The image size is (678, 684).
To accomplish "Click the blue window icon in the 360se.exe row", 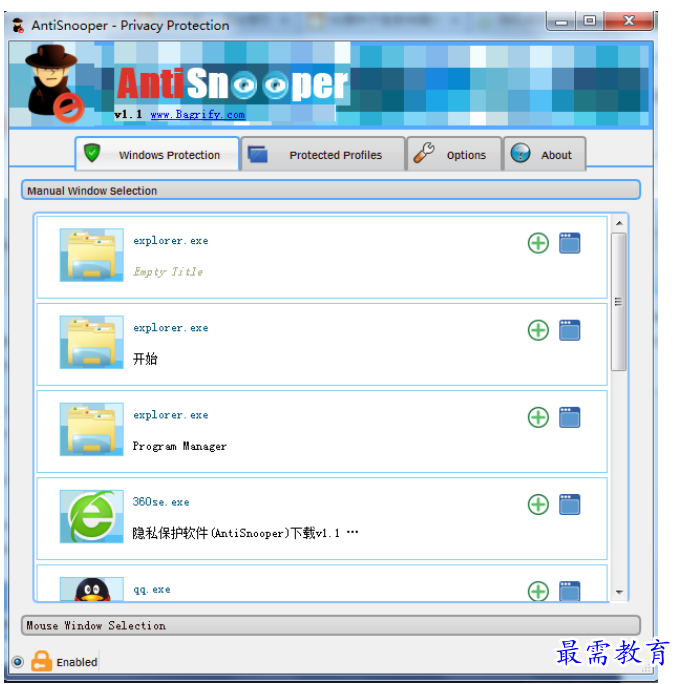I will (569, 505).
